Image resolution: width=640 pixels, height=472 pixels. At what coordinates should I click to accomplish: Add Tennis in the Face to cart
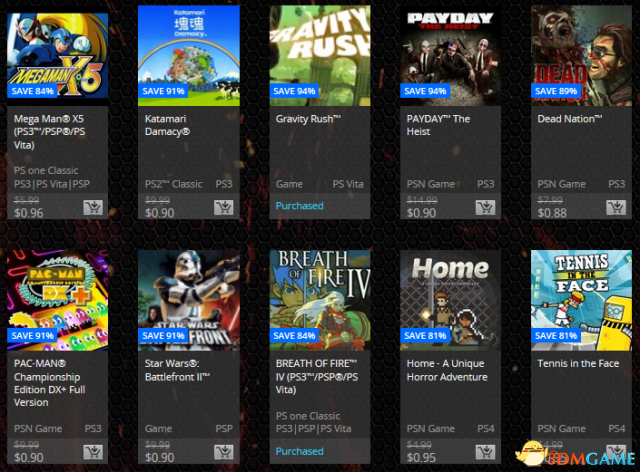(x=616, y=452)
